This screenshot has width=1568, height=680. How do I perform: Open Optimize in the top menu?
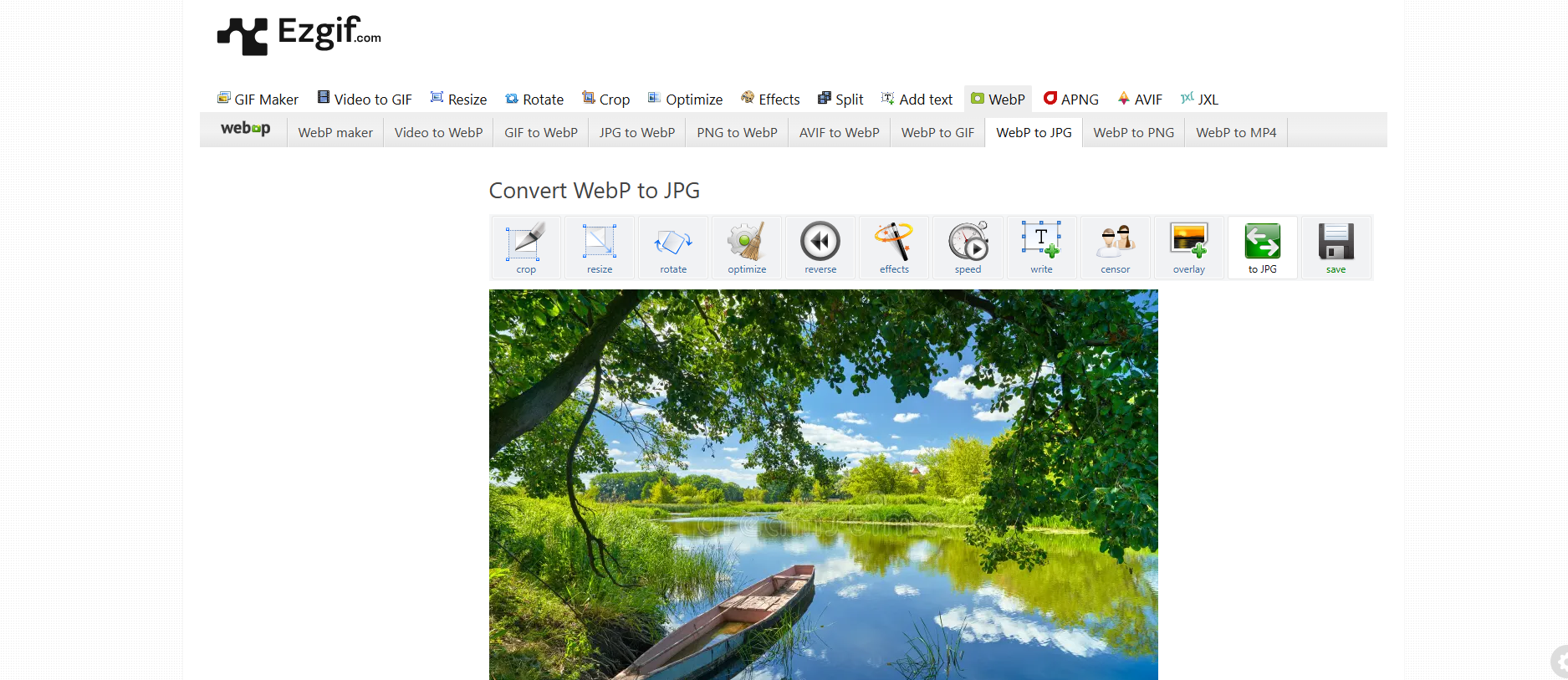tap(685, 100)
